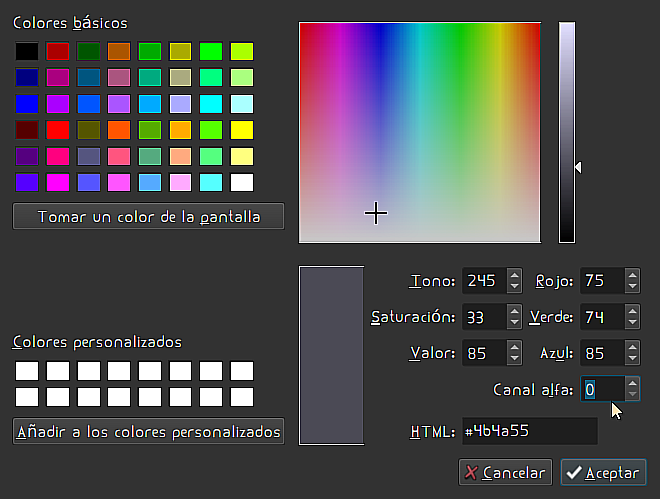Select the first custom color slot
The height and width of the screenshot is (499, 660).
[x=27, y=371]
